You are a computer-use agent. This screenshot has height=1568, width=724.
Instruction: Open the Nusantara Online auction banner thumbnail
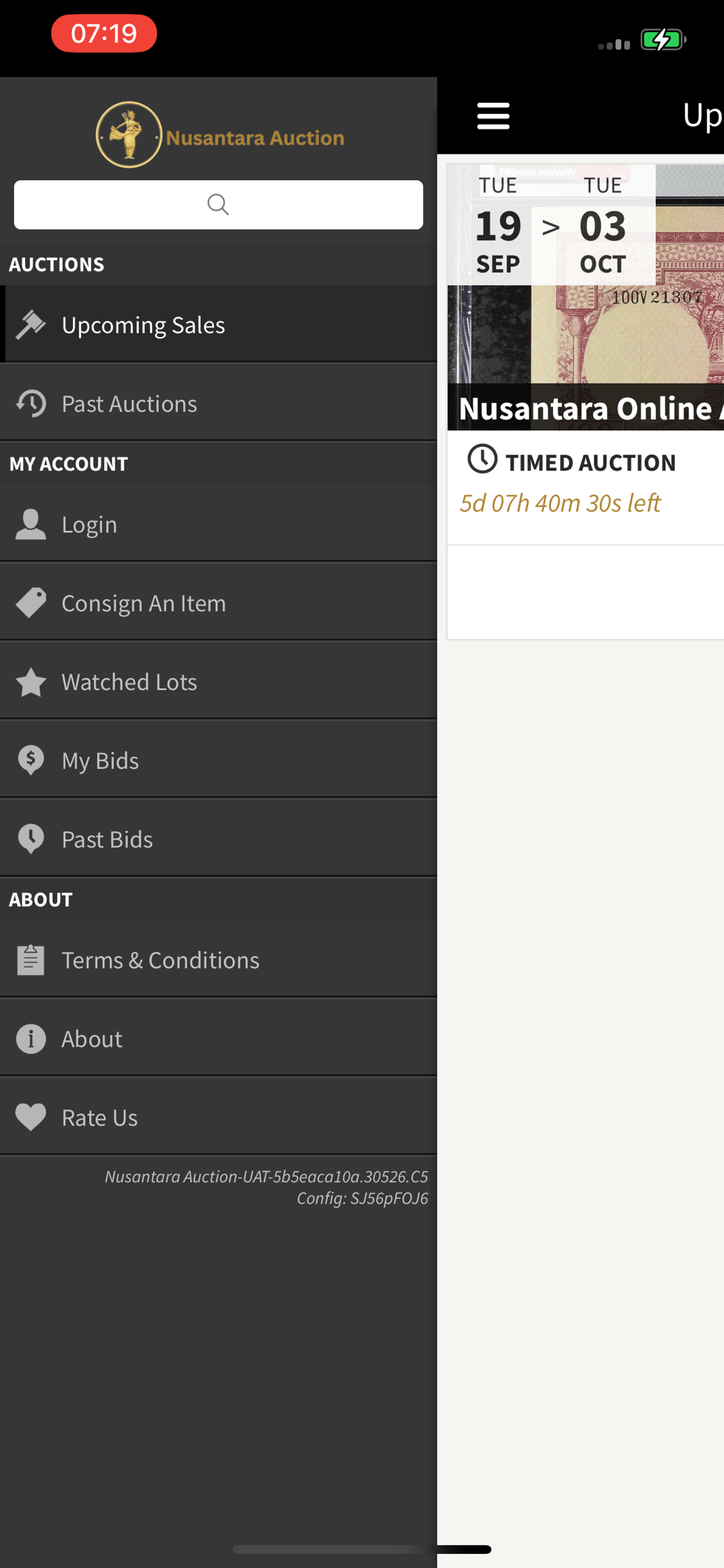[x=585, y=298]
